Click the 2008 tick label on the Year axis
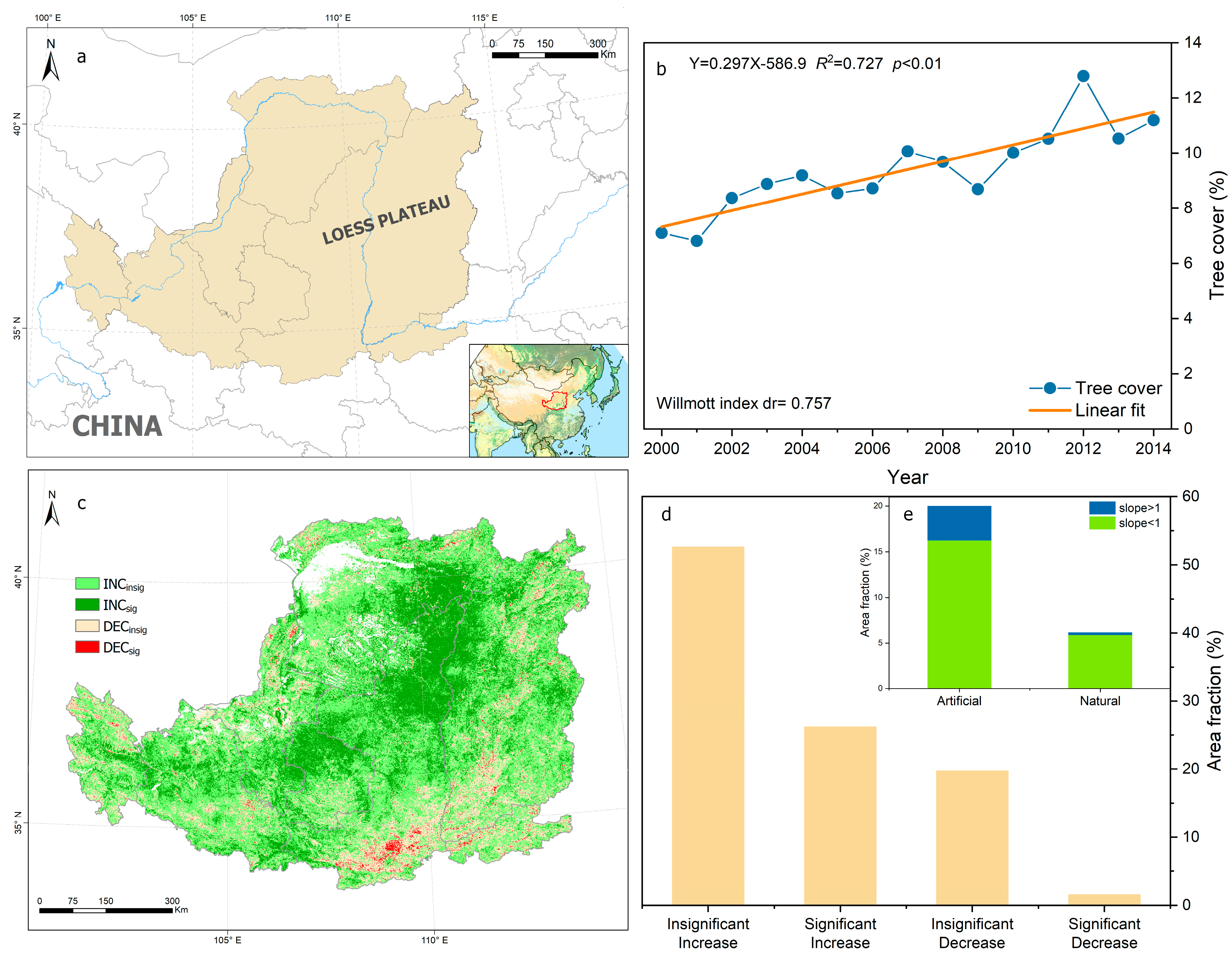 tap(942, 448)
